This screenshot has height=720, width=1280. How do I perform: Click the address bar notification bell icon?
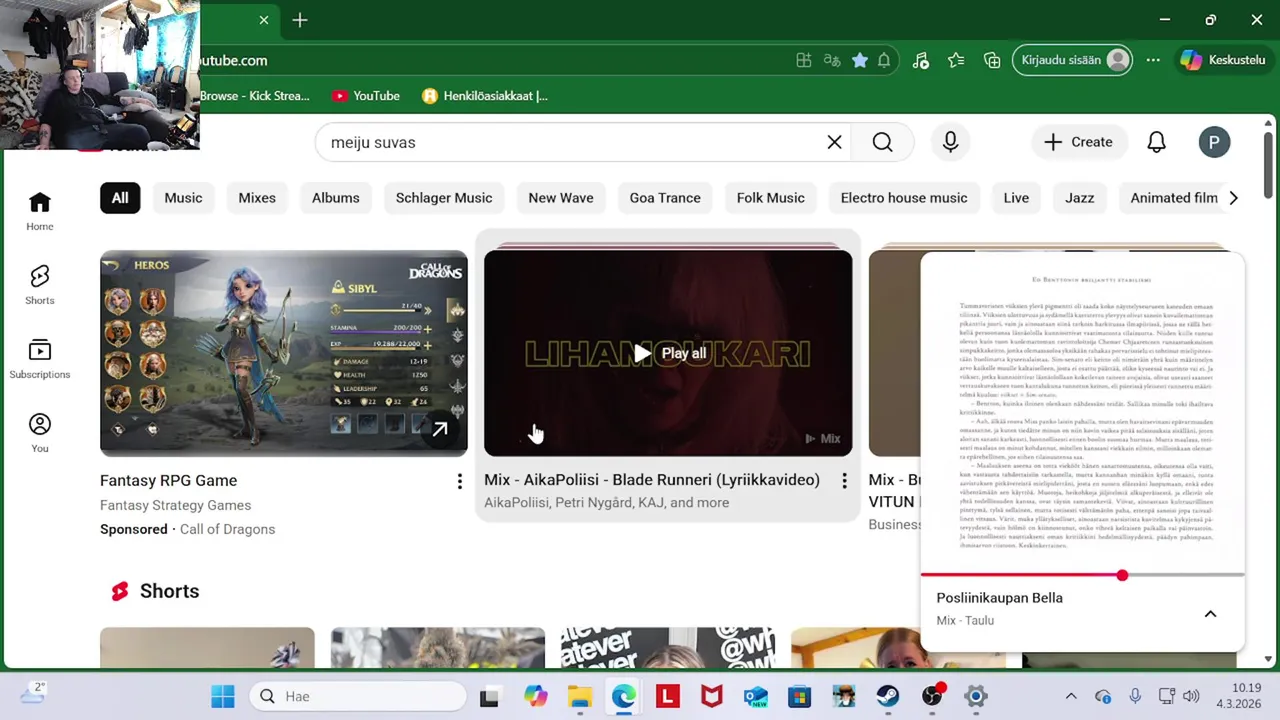click(x=884, y=60)
